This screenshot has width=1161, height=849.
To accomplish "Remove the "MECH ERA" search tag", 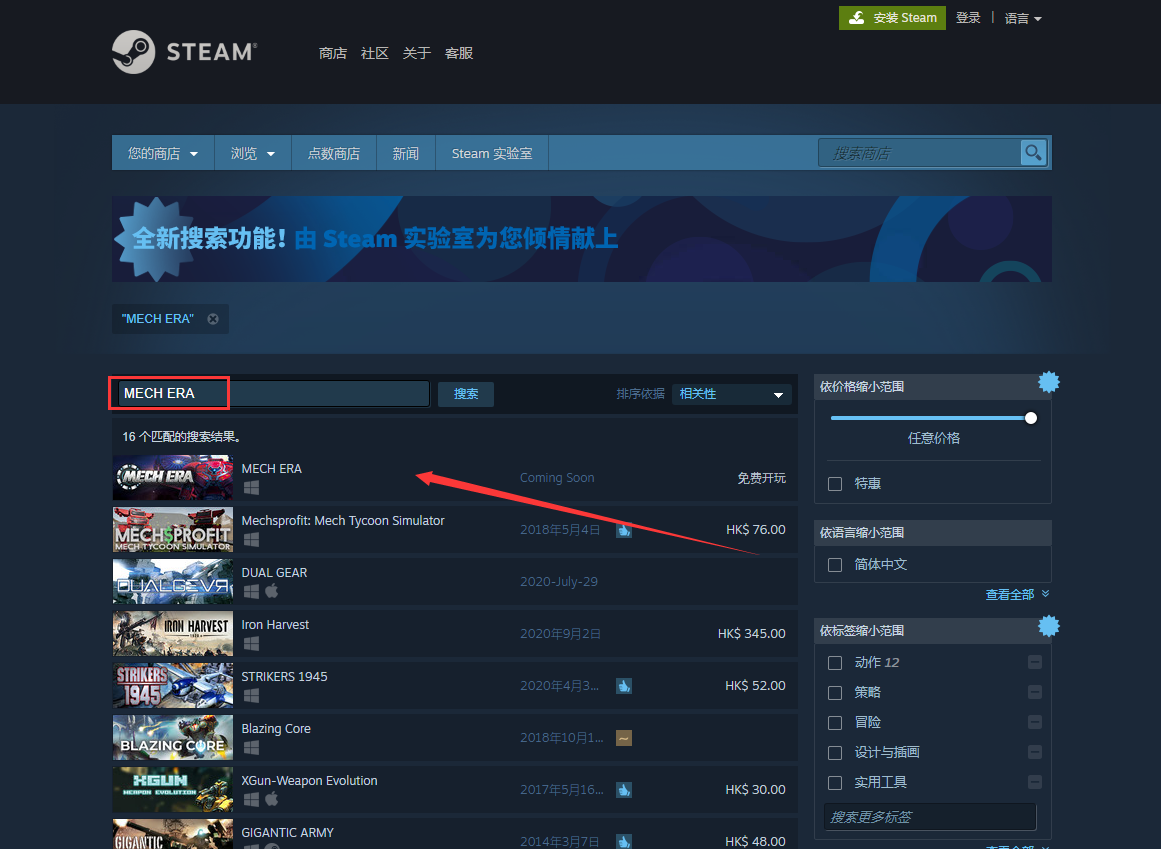I will pyautogui.click(x=213, y=319).
